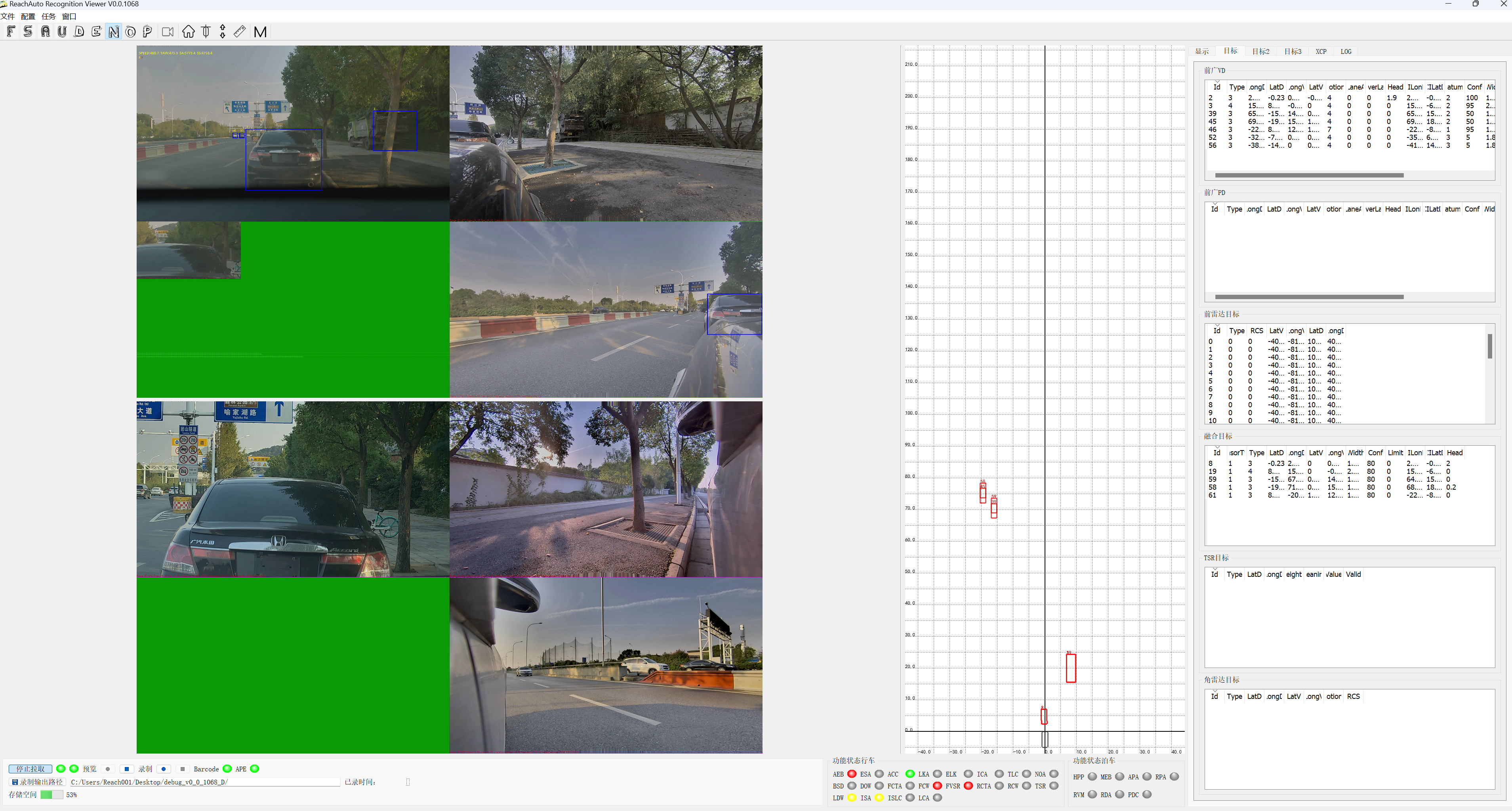Open the 任务 menu

(49, 17)
